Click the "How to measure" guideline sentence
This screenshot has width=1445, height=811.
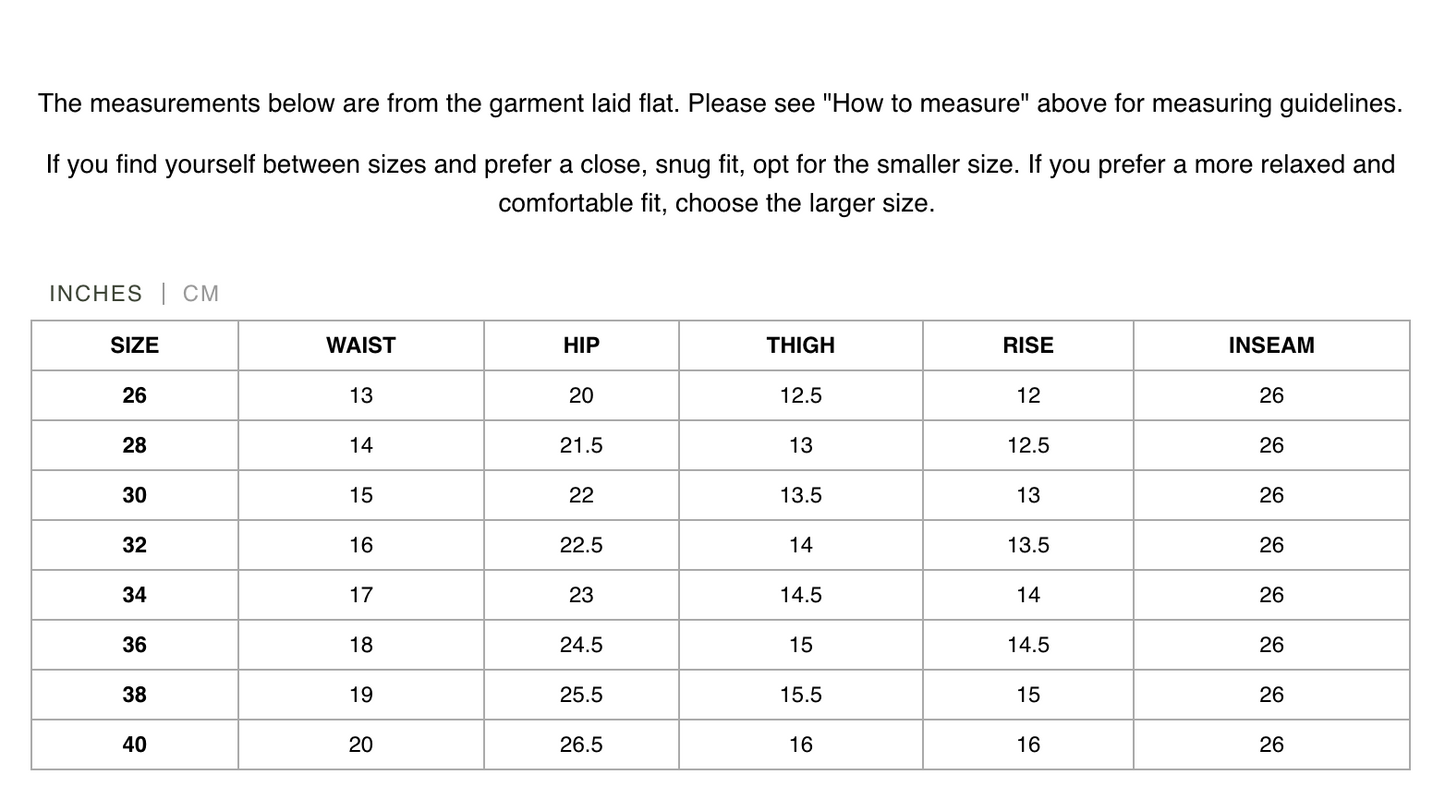point(720,104)
